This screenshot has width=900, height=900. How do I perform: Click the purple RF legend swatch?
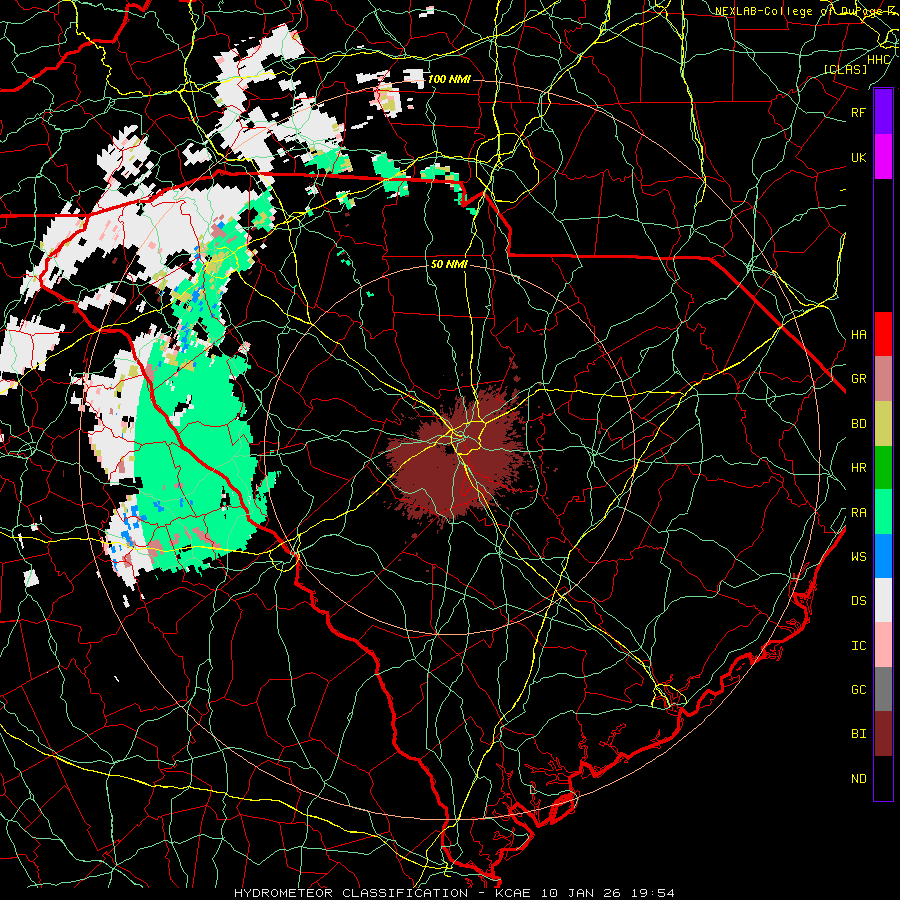(883, 112)
